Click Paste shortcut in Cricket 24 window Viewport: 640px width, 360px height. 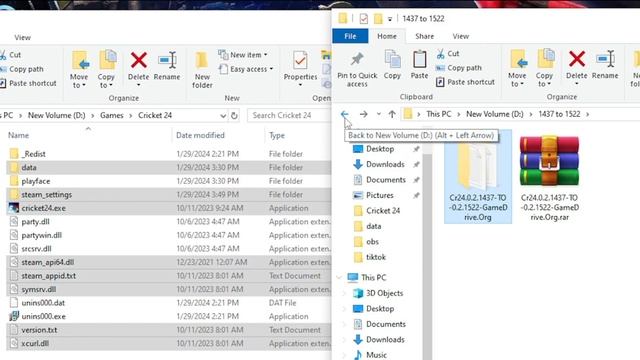click(28, 83)
